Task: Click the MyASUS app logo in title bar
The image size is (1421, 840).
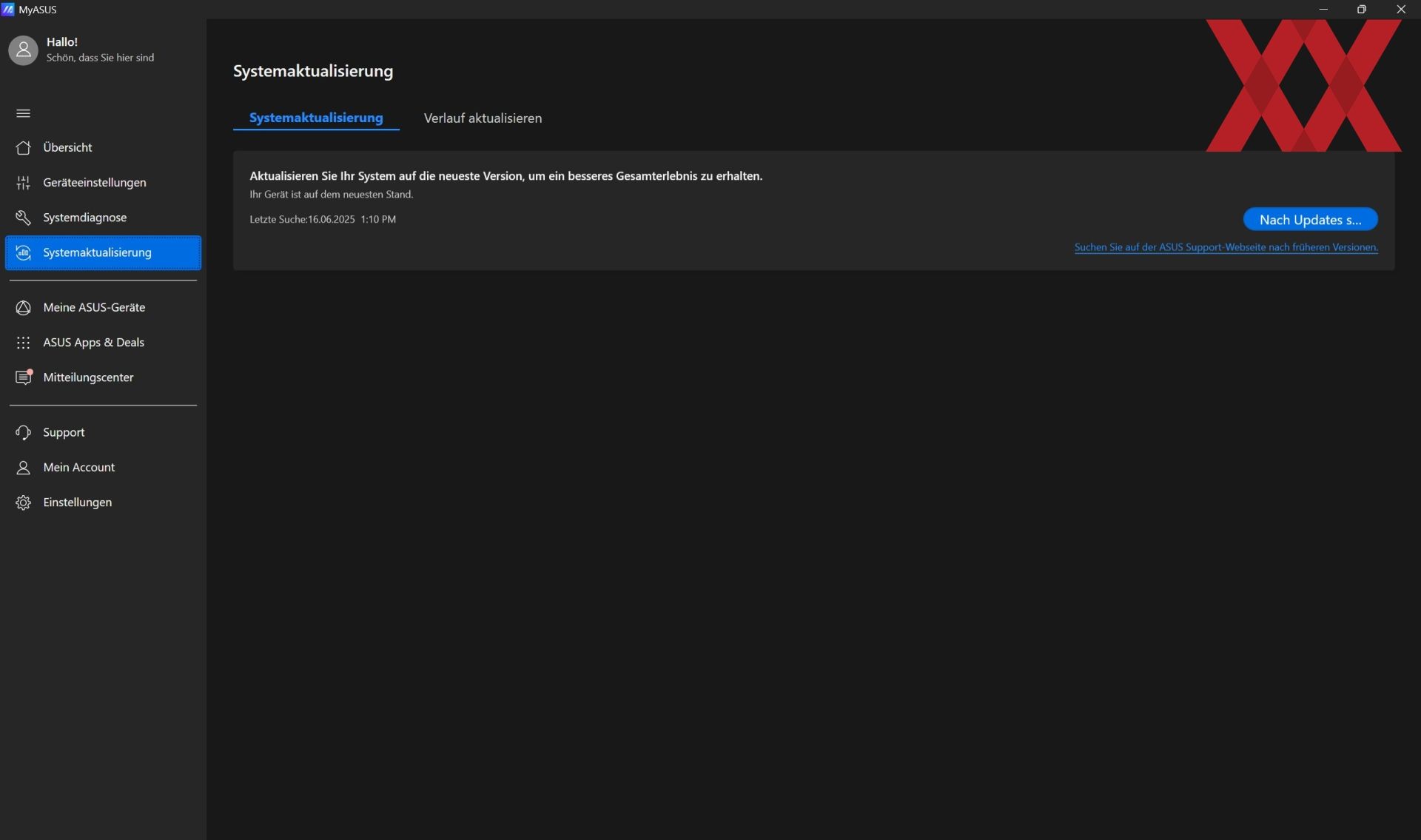Action: click(8, 9)
